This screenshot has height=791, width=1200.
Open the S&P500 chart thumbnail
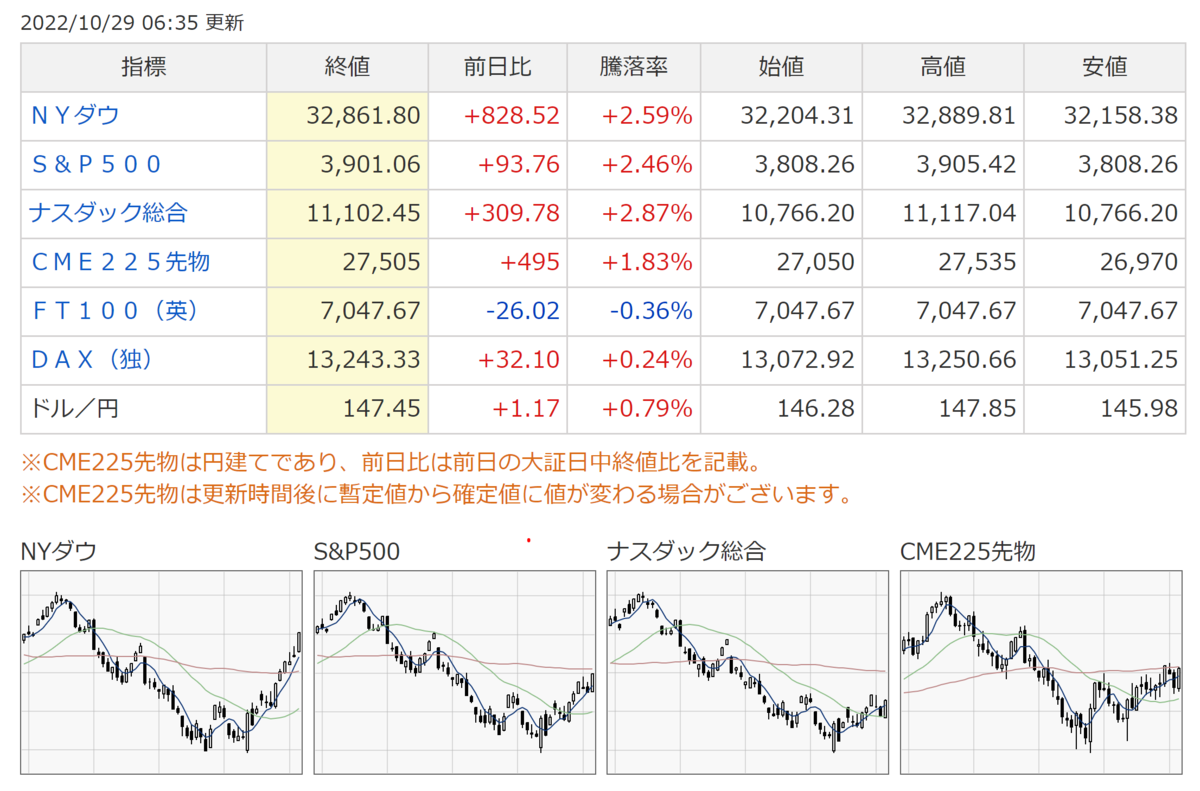point(454,671)
